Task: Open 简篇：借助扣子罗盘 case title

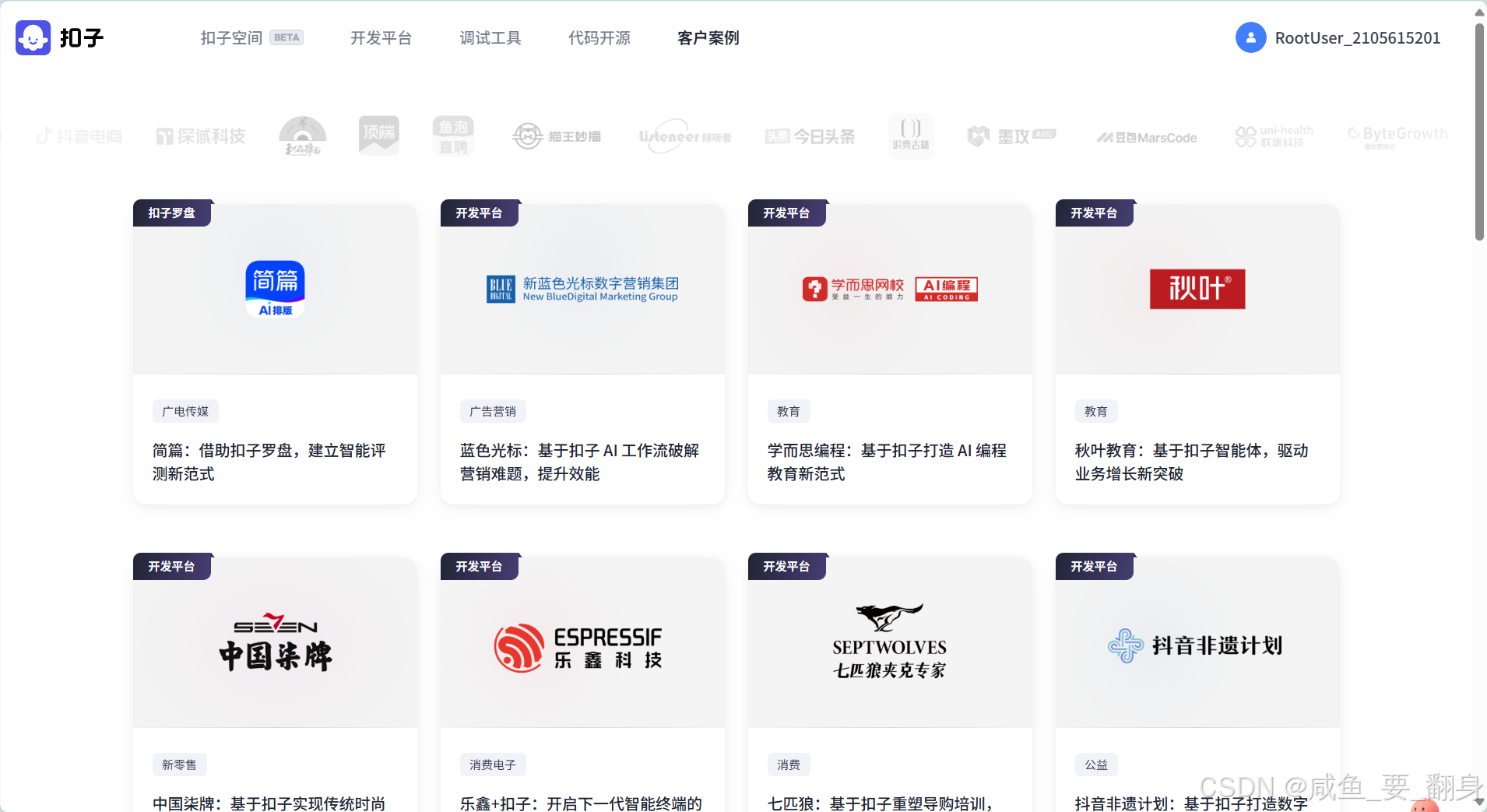Action: [x=269, y=462]
